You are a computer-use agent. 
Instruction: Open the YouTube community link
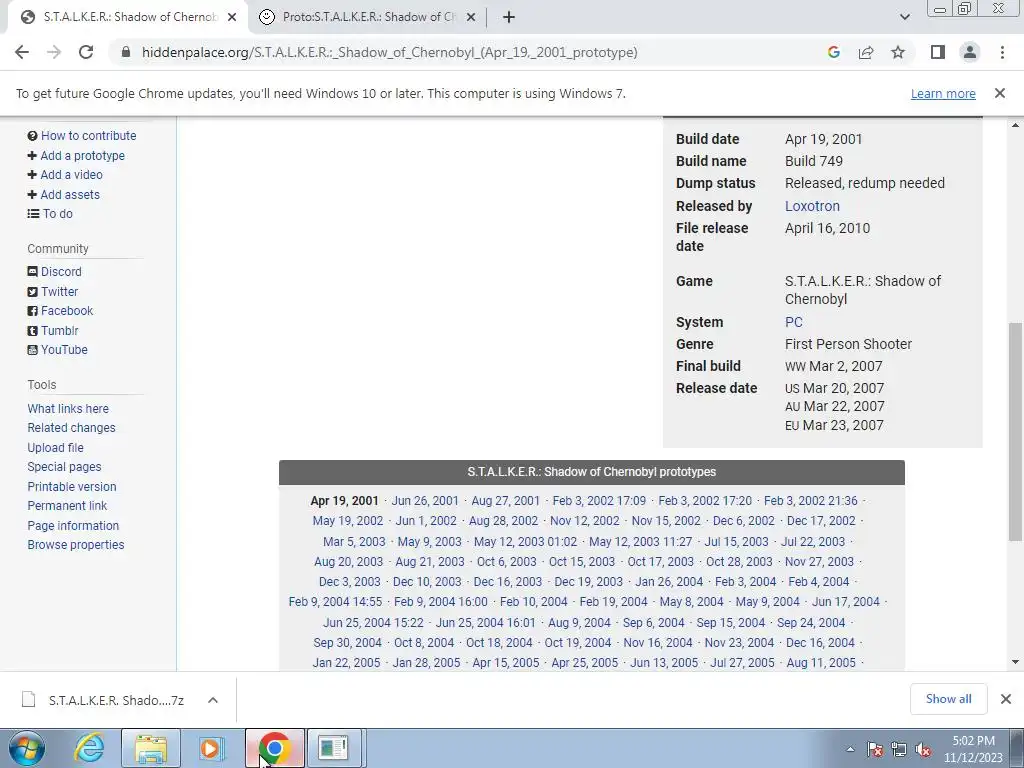(64, 349)
